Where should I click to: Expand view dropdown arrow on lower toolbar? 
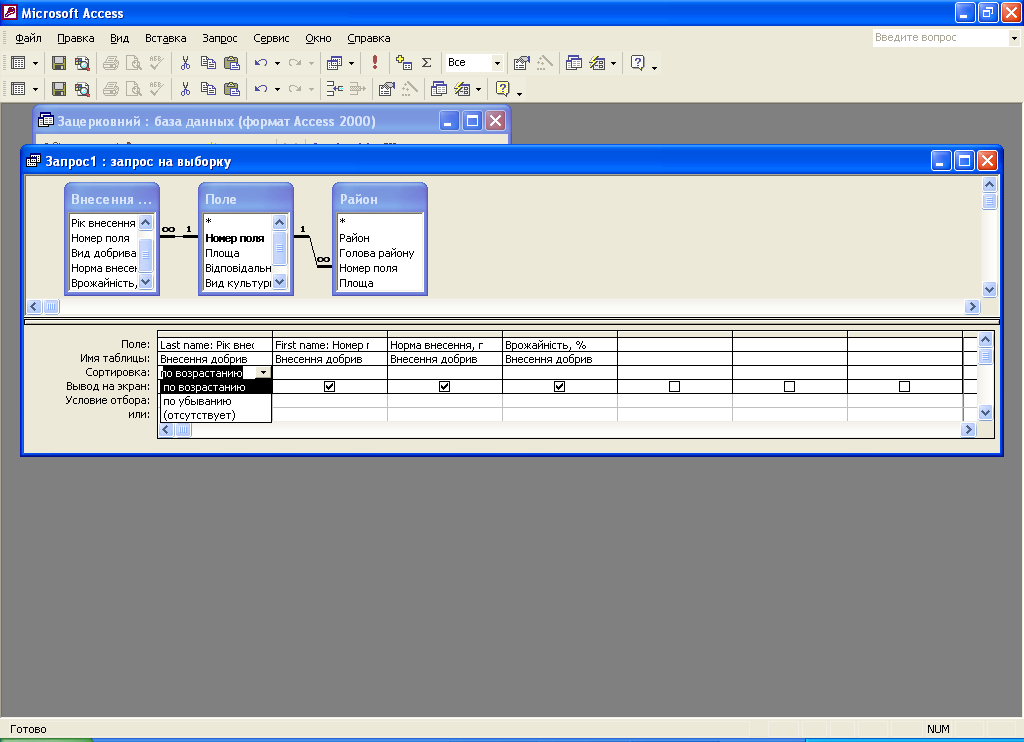(35, 89)
